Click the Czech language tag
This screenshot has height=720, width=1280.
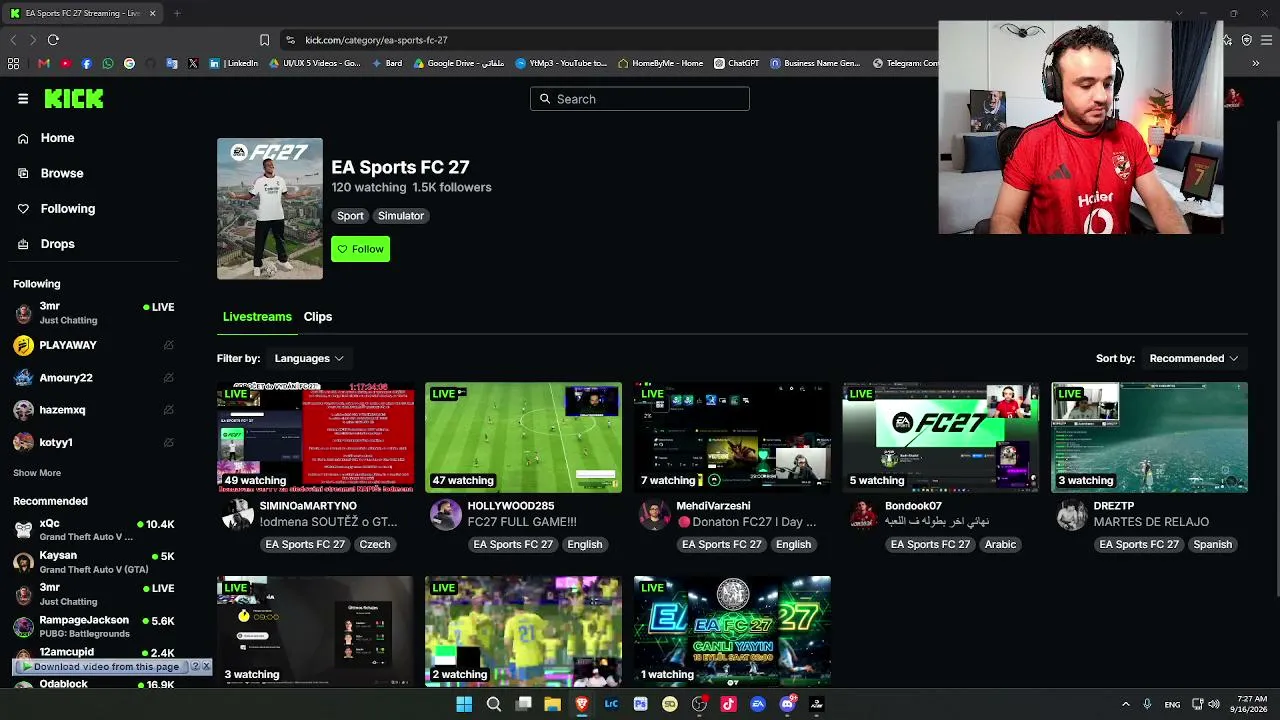pyautogui.click(x=375, y=544)
